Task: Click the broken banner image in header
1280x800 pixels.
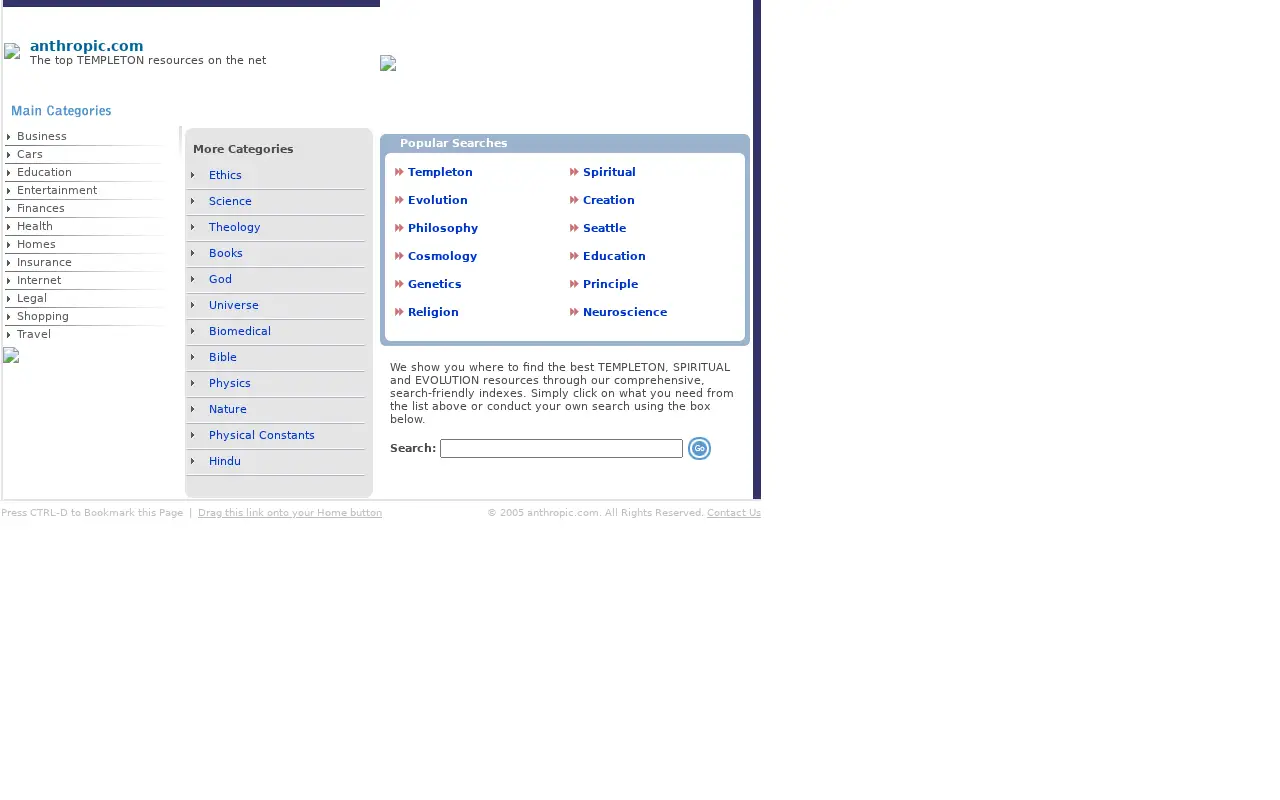Action: (388, 63)
